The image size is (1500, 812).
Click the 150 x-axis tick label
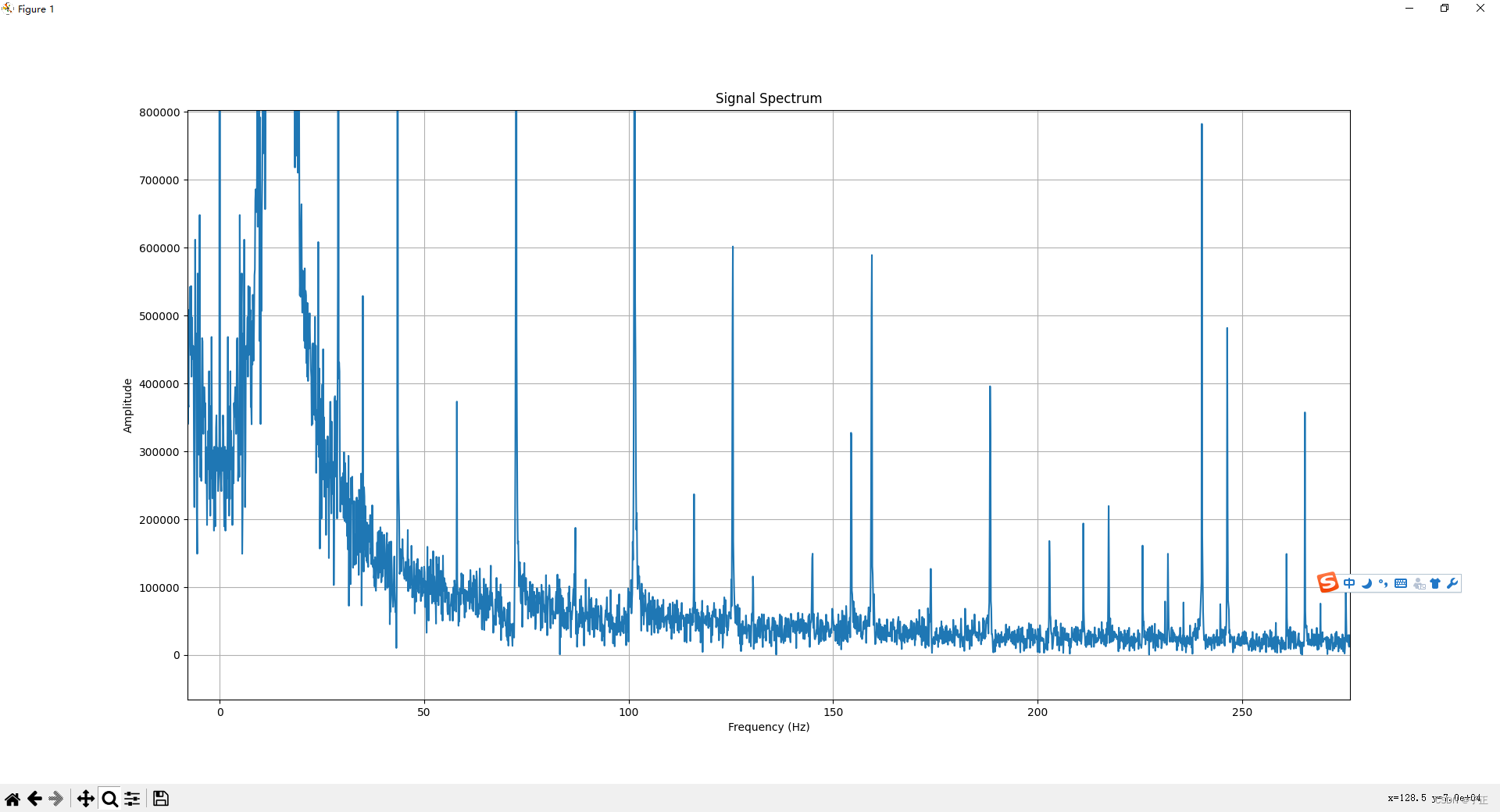pyautogui.click(x=833, y=712)
